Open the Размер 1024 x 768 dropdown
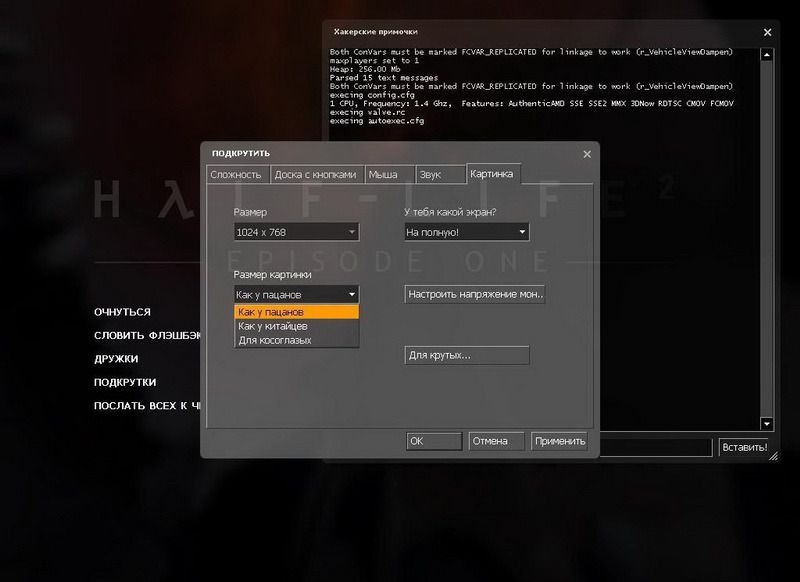This screenshot has width=800, height=582. (x=296, y=232)
